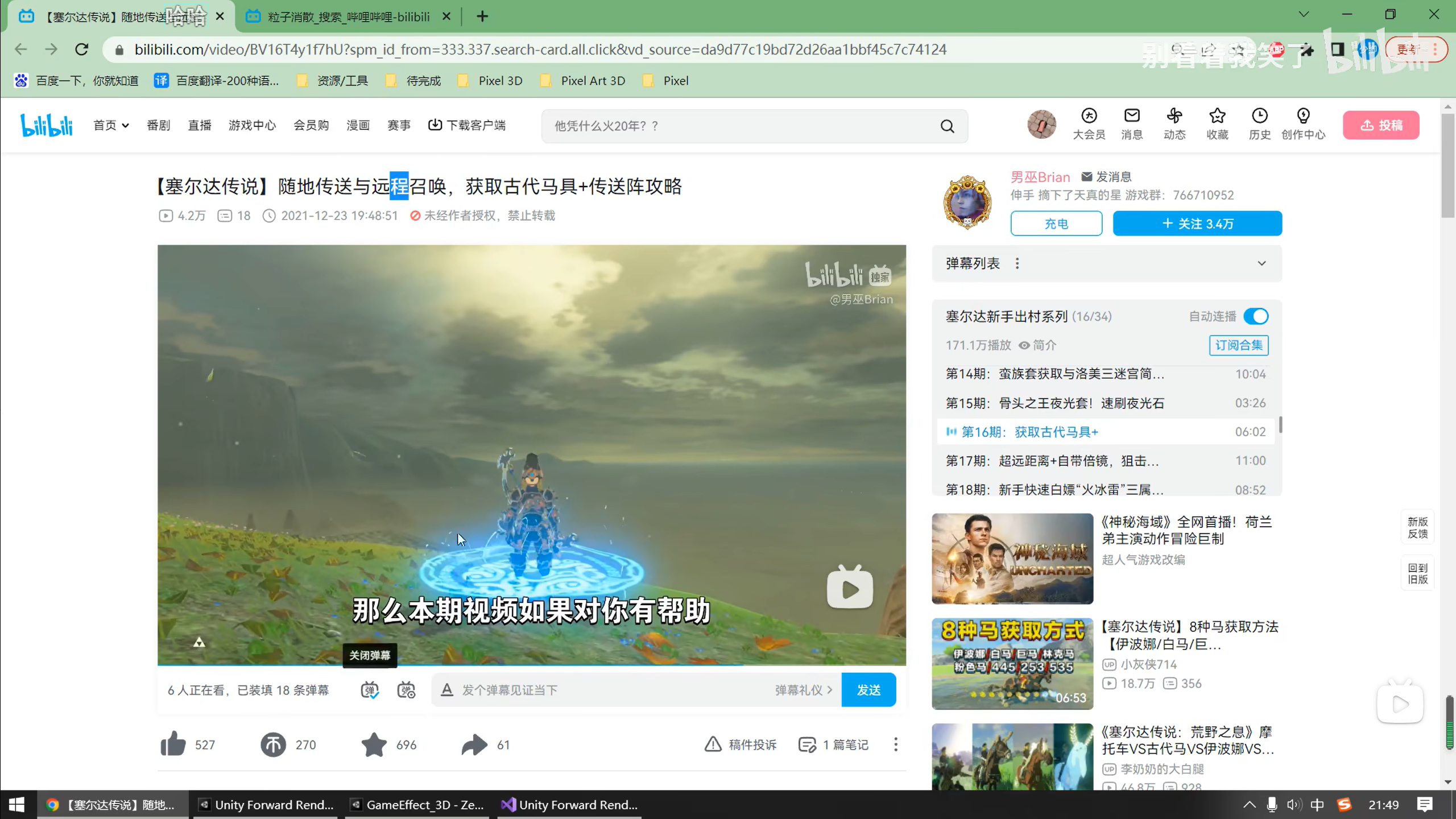This screenshot has width=1456, height=819.
Task: Open 漫画 navigation item
Action: coord(358,125)
